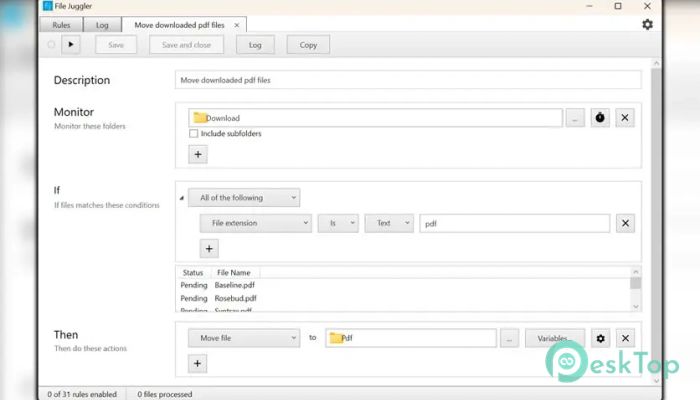Click the Pdf destination folder field
This screenshot has height=400, width=700.
[411, 338]
